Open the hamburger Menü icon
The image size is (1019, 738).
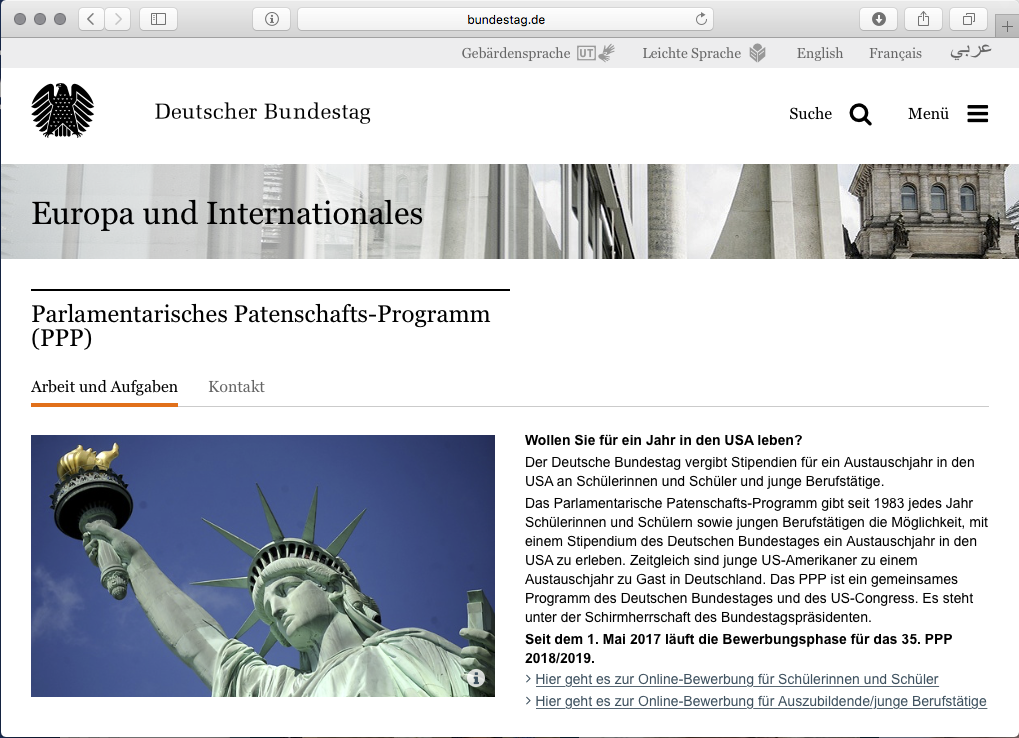[977, 114]
